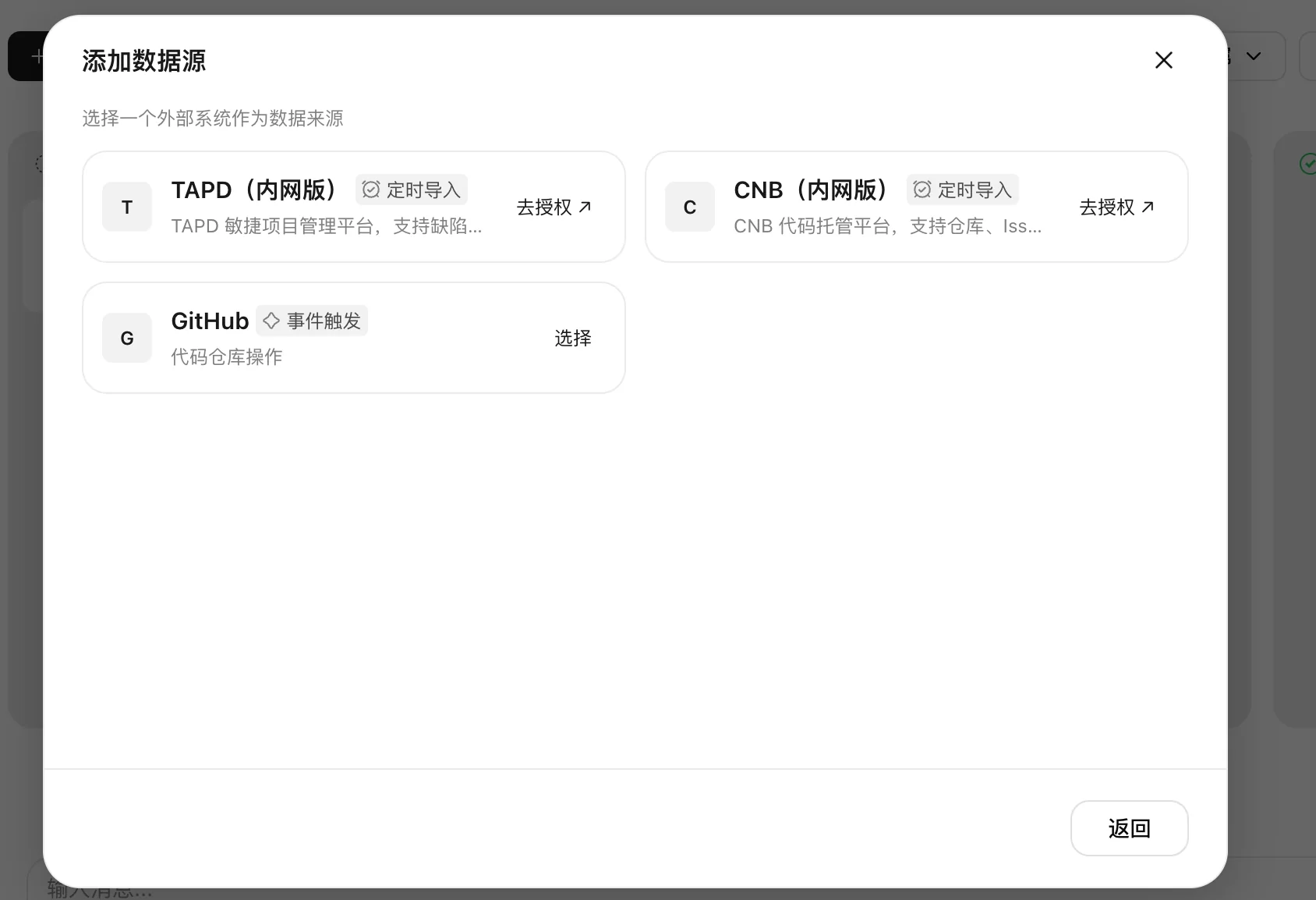Close the 添加数据源 dialog
Screen dimensions: 1316x900
[x=1163, y=60]
